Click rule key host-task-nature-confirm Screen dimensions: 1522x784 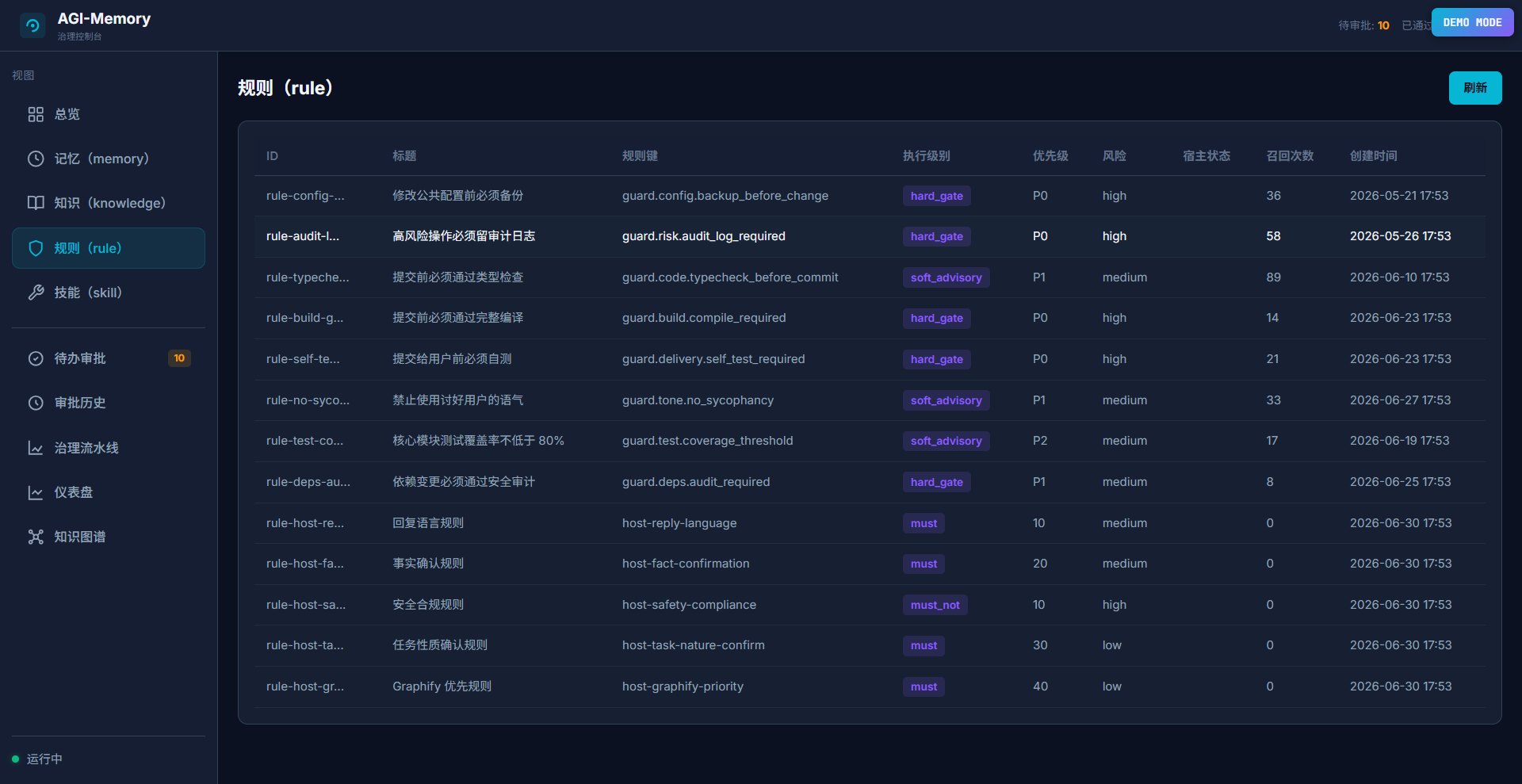pyautogui.click(x=694, y=645)
